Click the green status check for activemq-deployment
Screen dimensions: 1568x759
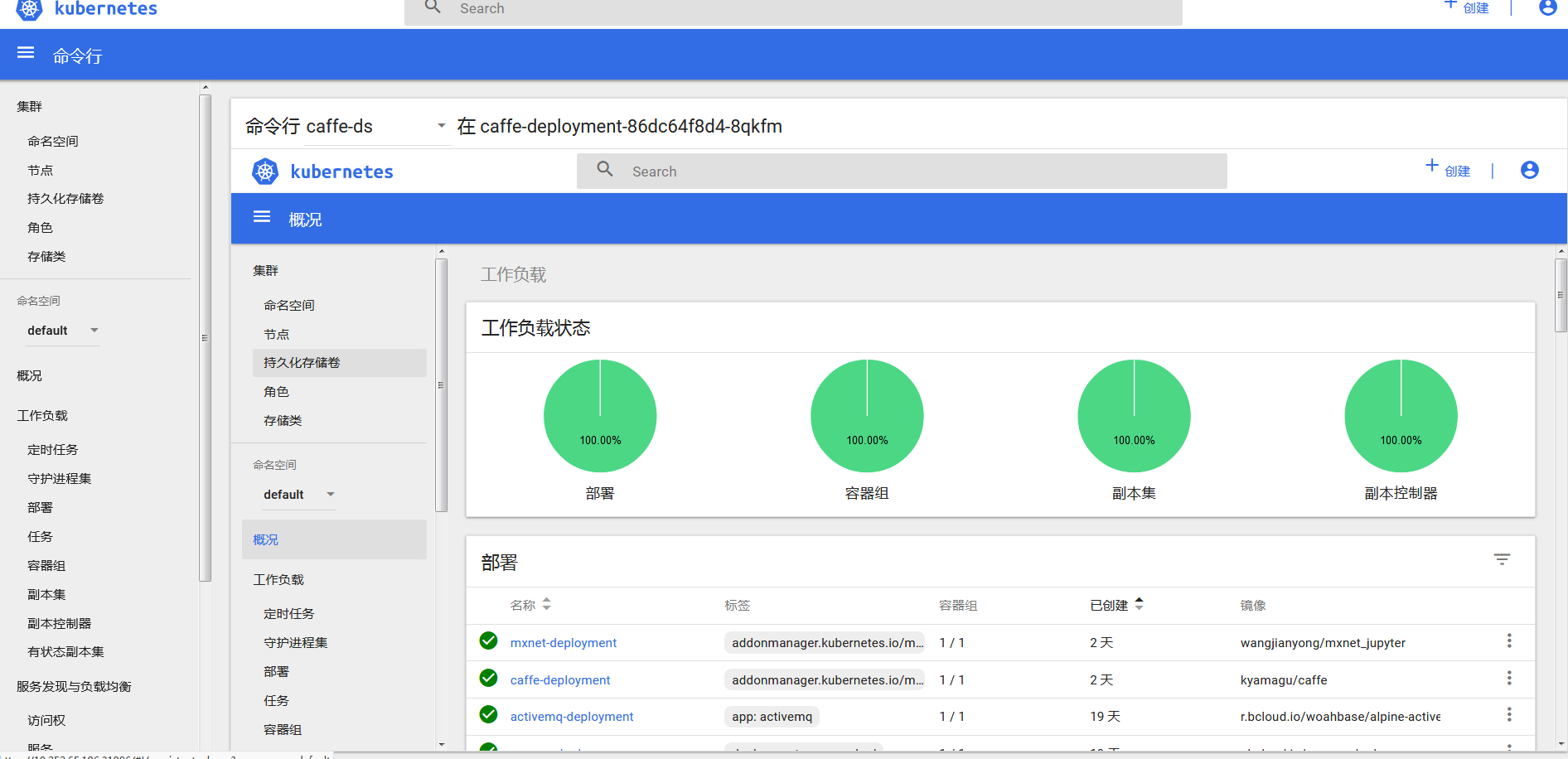click(489, 714)
